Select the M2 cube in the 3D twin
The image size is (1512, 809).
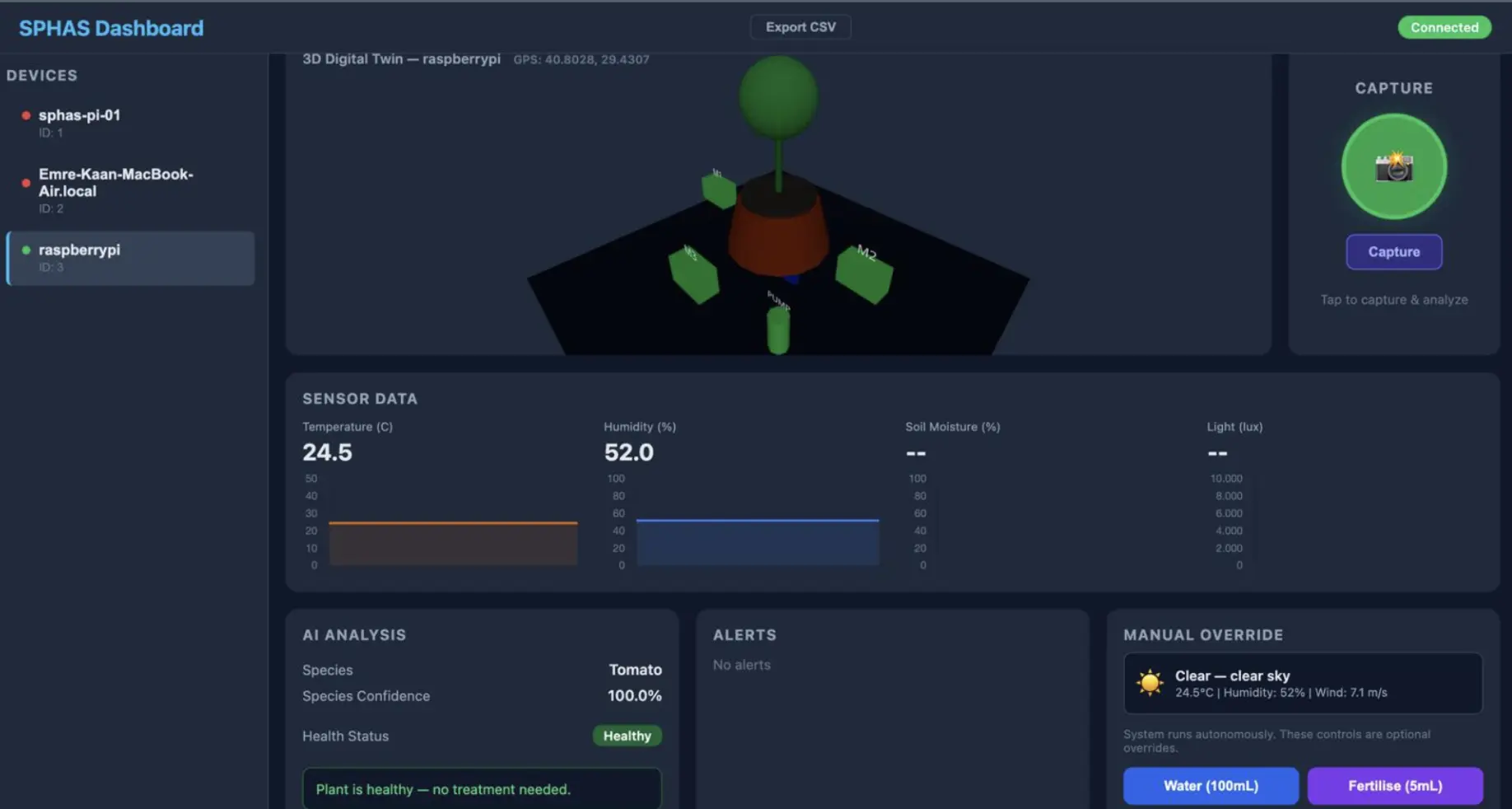click(x=864, y=274)
